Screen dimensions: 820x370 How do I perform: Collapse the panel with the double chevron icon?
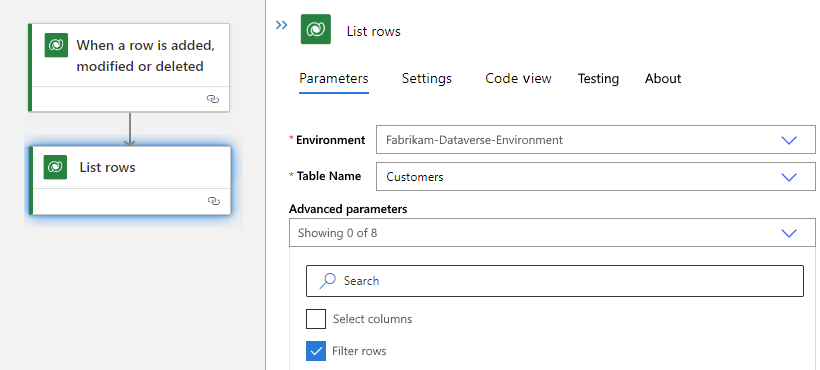coord(281,25)
